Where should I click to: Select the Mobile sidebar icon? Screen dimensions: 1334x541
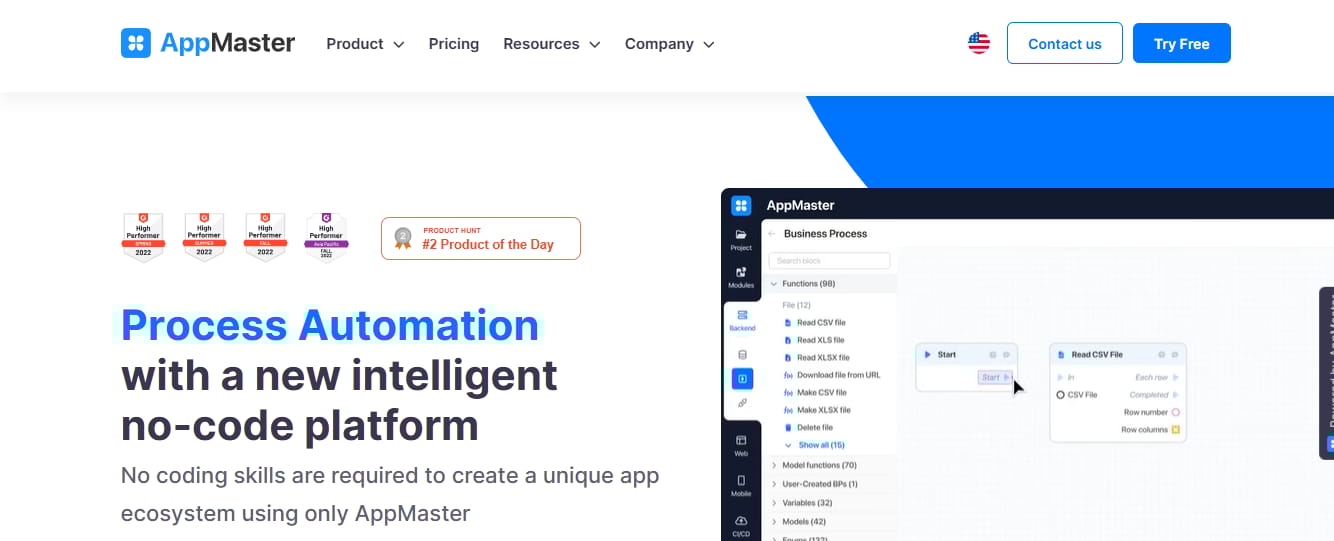pos(741,480)
